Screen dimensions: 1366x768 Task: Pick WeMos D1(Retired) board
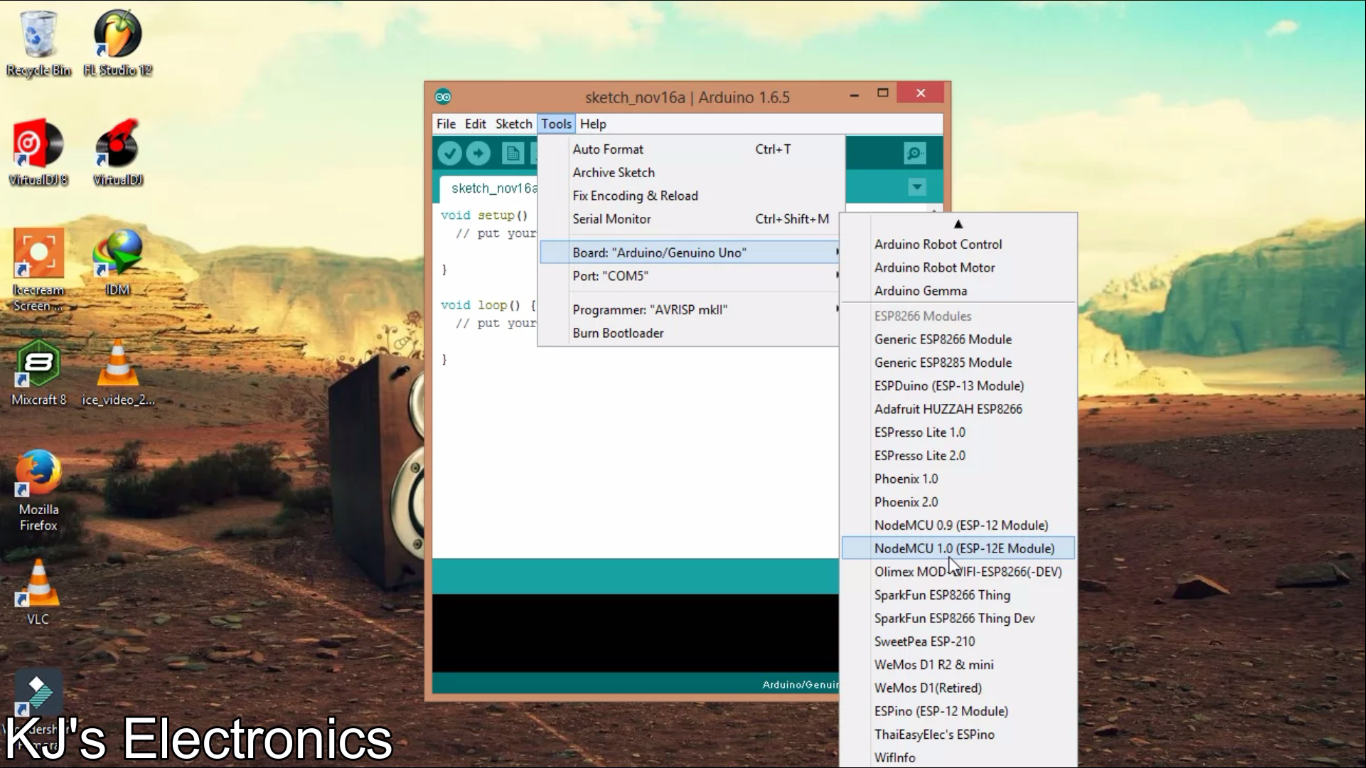[x=959, y=688]
